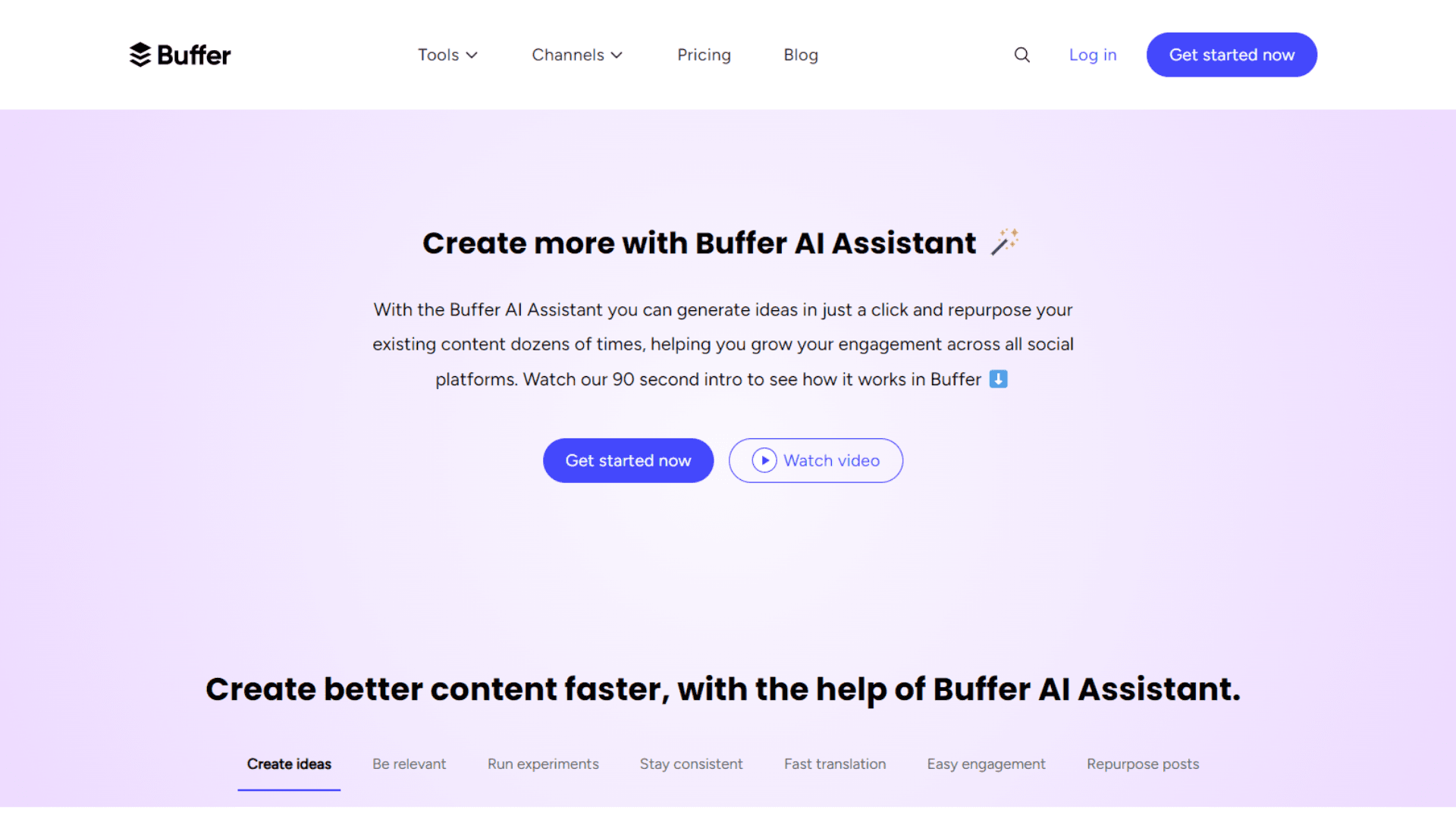
Task: Select the Run experiments tab
Action: pyautogui.click(x=542, y=764)
